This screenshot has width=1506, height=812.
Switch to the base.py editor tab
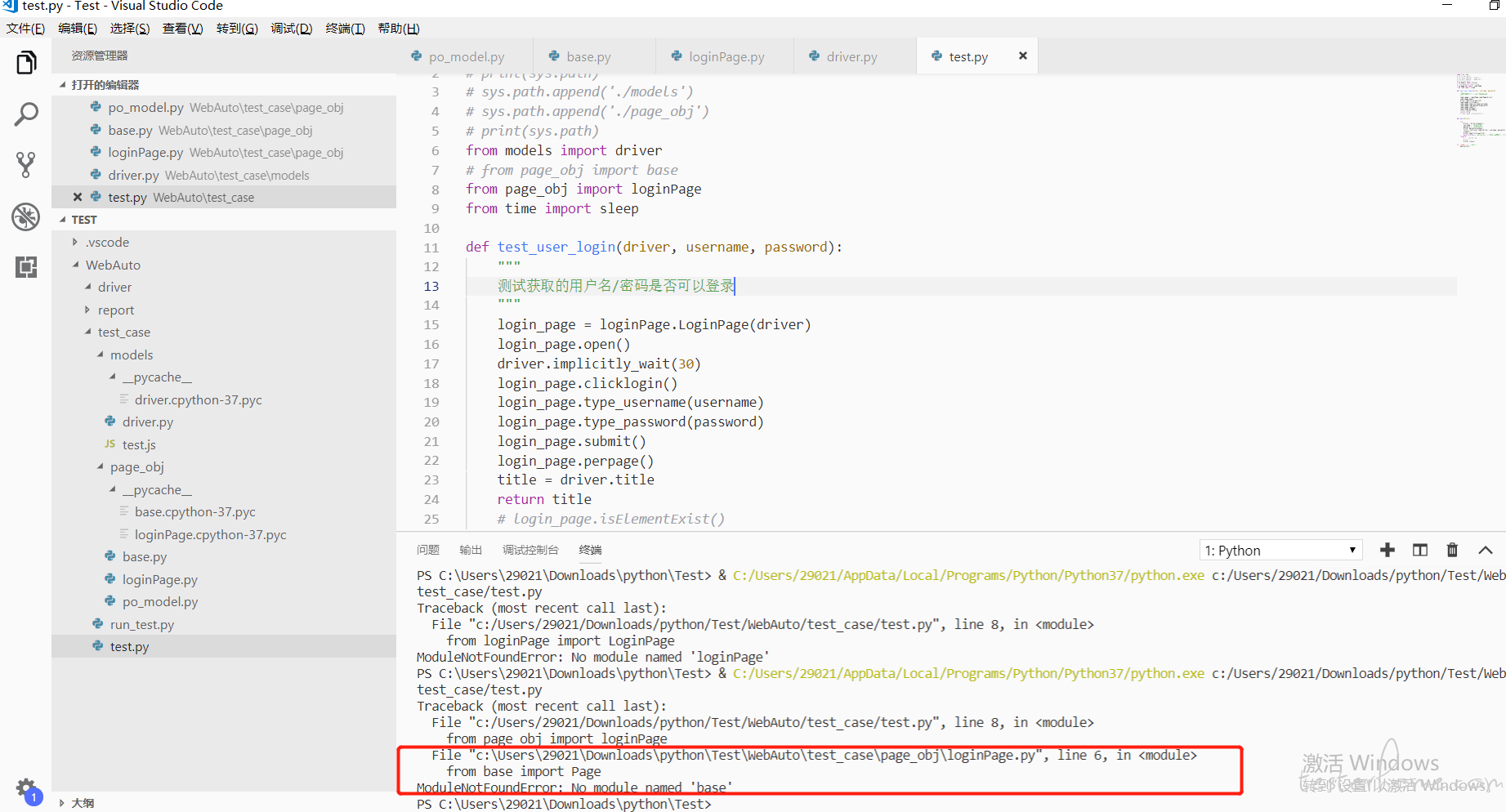[x=593, y=56]
